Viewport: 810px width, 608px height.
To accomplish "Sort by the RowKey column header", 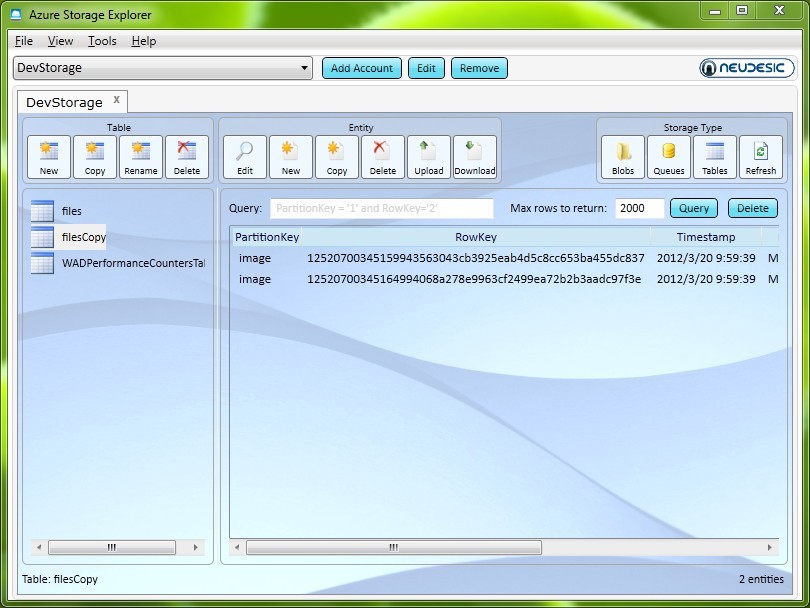I will click(476, 237).
